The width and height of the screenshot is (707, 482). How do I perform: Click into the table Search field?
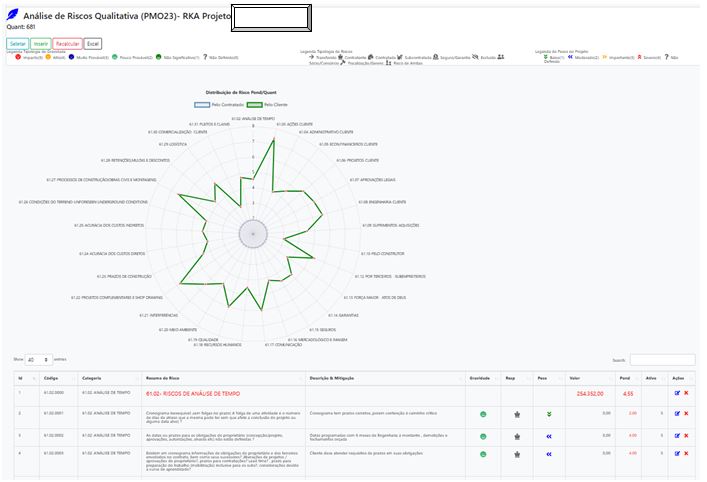[x=662, y=359]
